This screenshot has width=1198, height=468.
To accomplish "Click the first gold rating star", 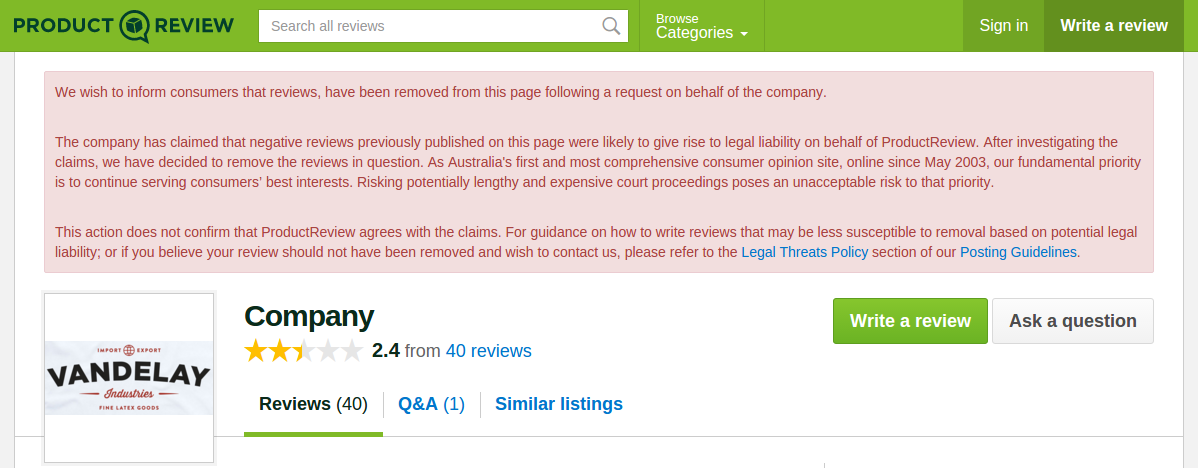I will [x=256, y=351].
